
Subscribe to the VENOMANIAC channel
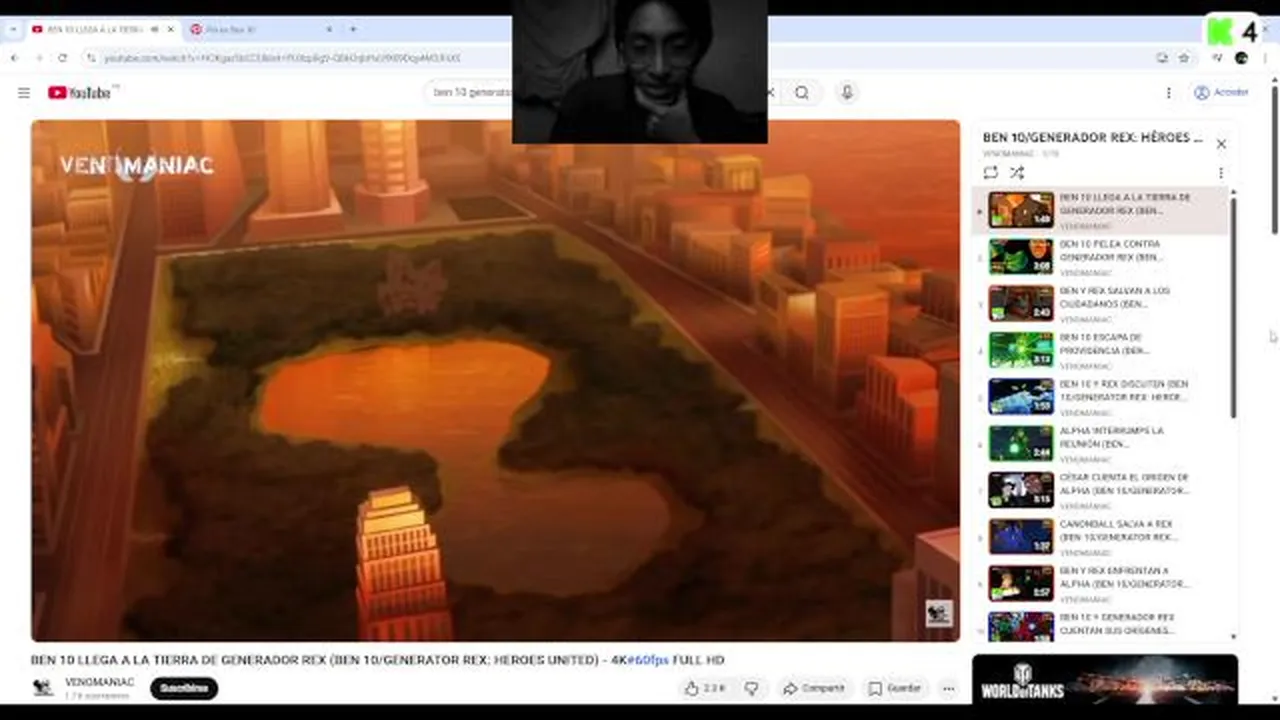(x=184, y=688)
